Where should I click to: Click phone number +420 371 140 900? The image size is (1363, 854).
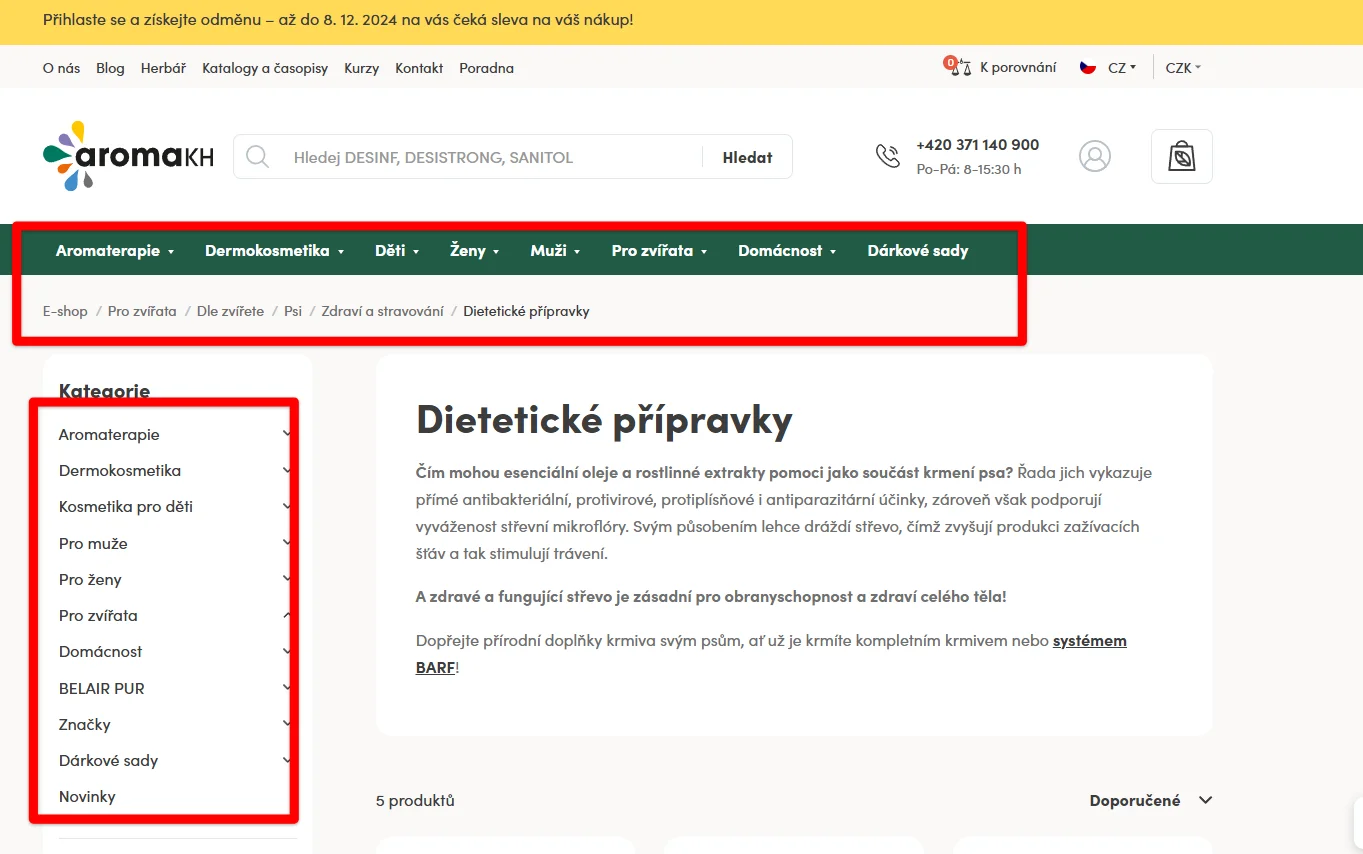tap(977, 145)
